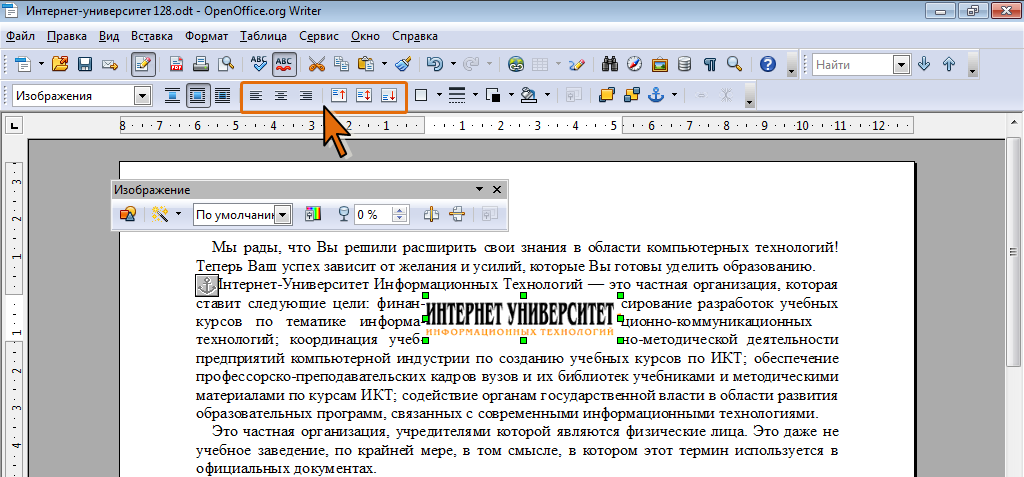This screenshot has height=477, width=1024.
Task: Increase transparency value with up spinner
Action: (402, 210)
